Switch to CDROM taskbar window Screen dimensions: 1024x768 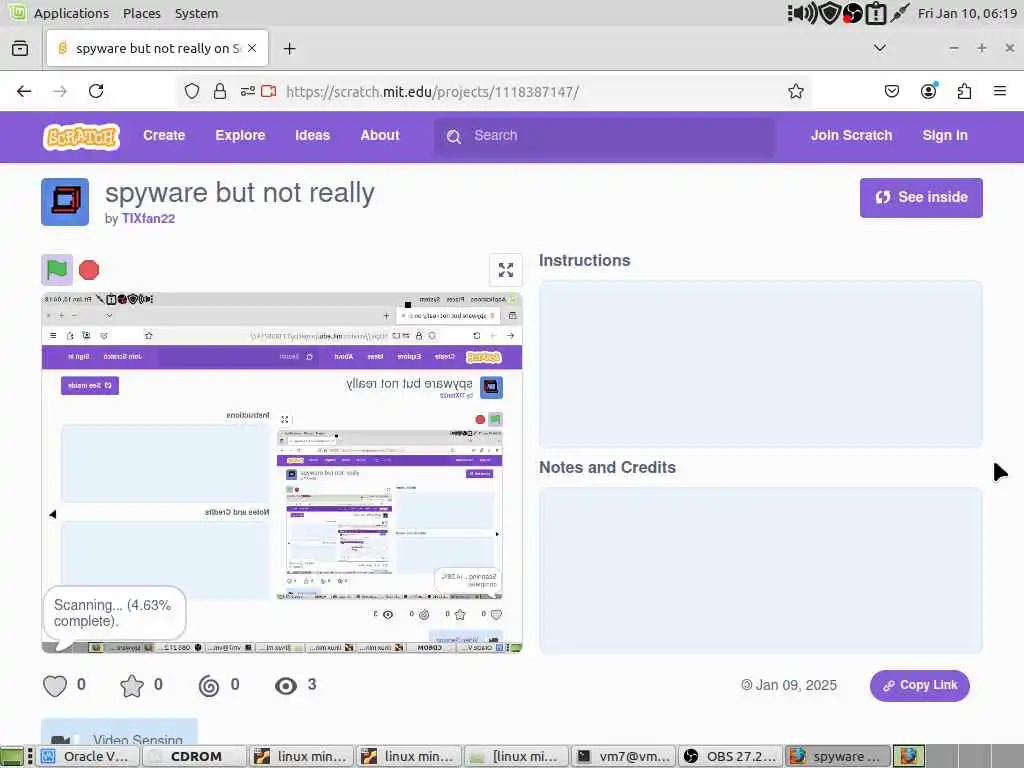tap(195, 756)
